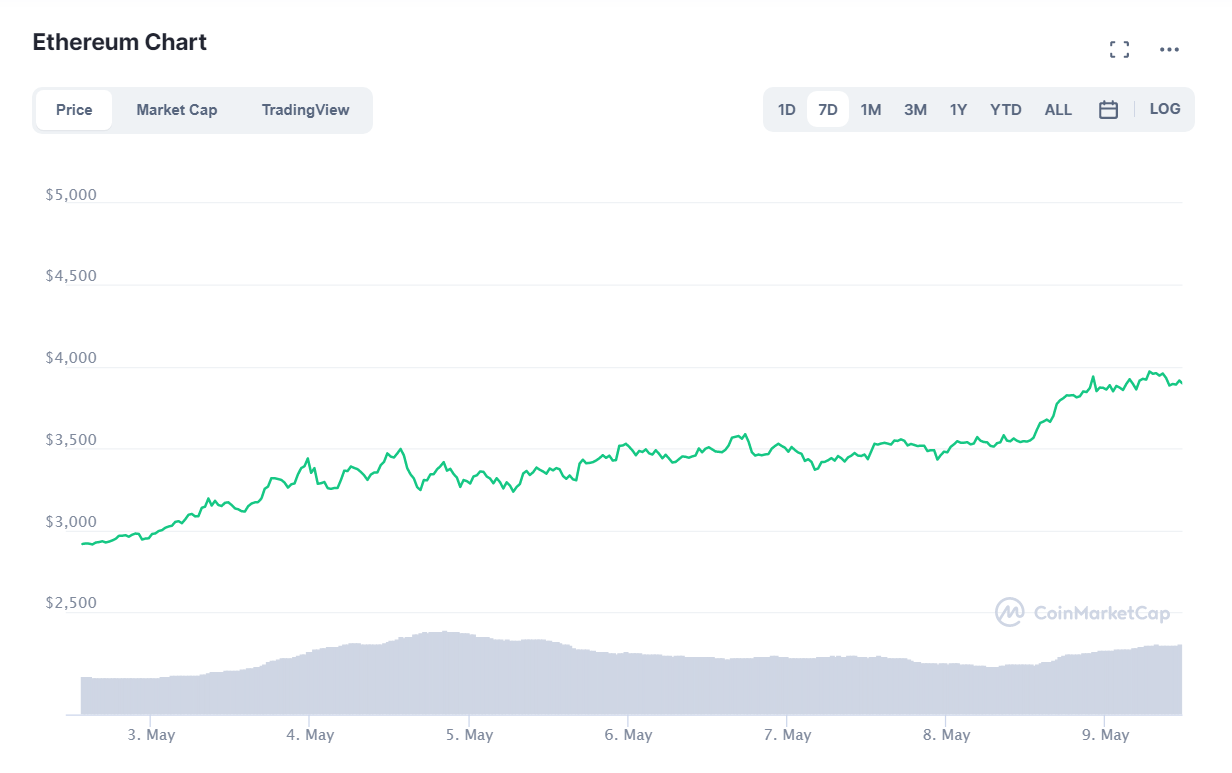Screen dimensions: 1232x773
Task: Click the Ethereum Chart heading
Action: pos(120,42)
